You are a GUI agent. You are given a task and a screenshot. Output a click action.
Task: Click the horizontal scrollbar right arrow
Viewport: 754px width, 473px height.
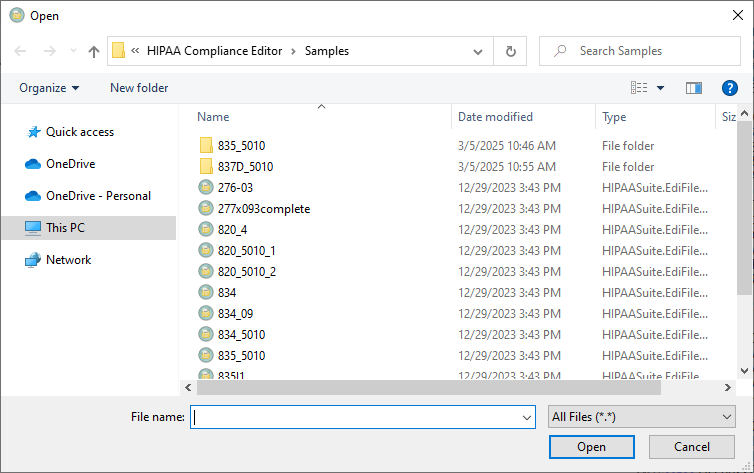click(728, 387)
